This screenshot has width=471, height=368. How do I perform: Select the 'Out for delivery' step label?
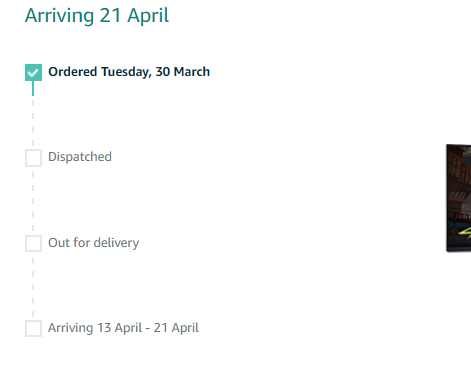pyautogui.click(x=94, y=243)
